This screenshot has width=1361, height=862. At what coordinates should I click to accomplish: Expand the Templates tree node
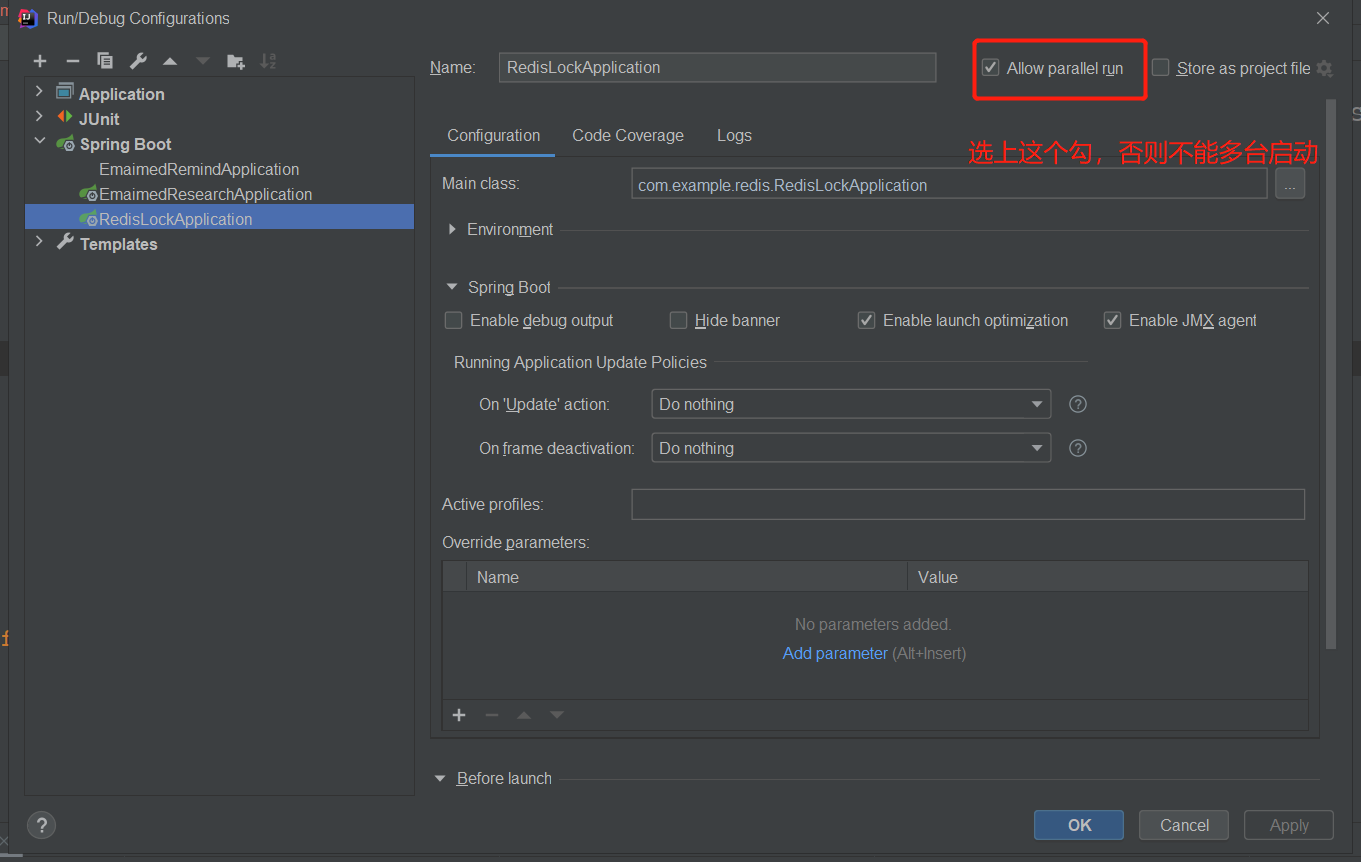[39, 242]
